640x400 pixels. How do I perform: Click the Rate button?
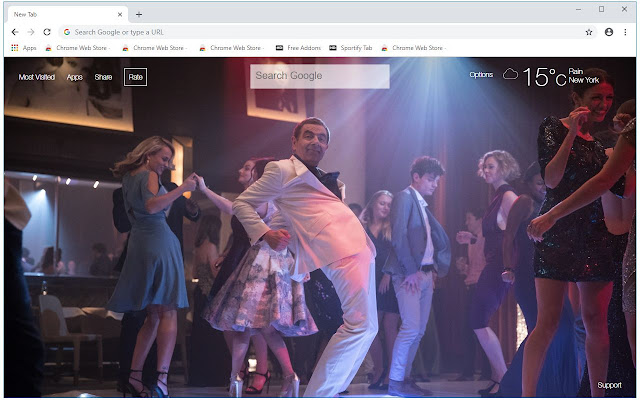coord(136,77)
